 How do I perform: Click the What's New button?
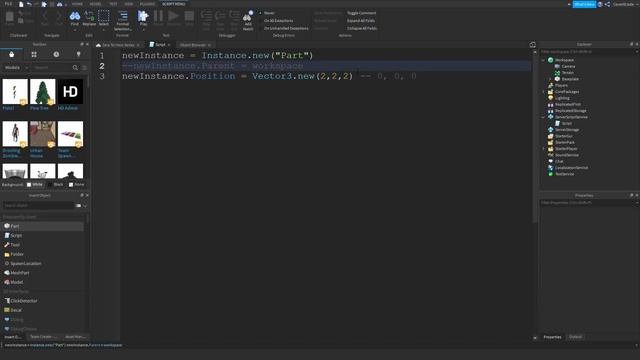click(584, 4)
